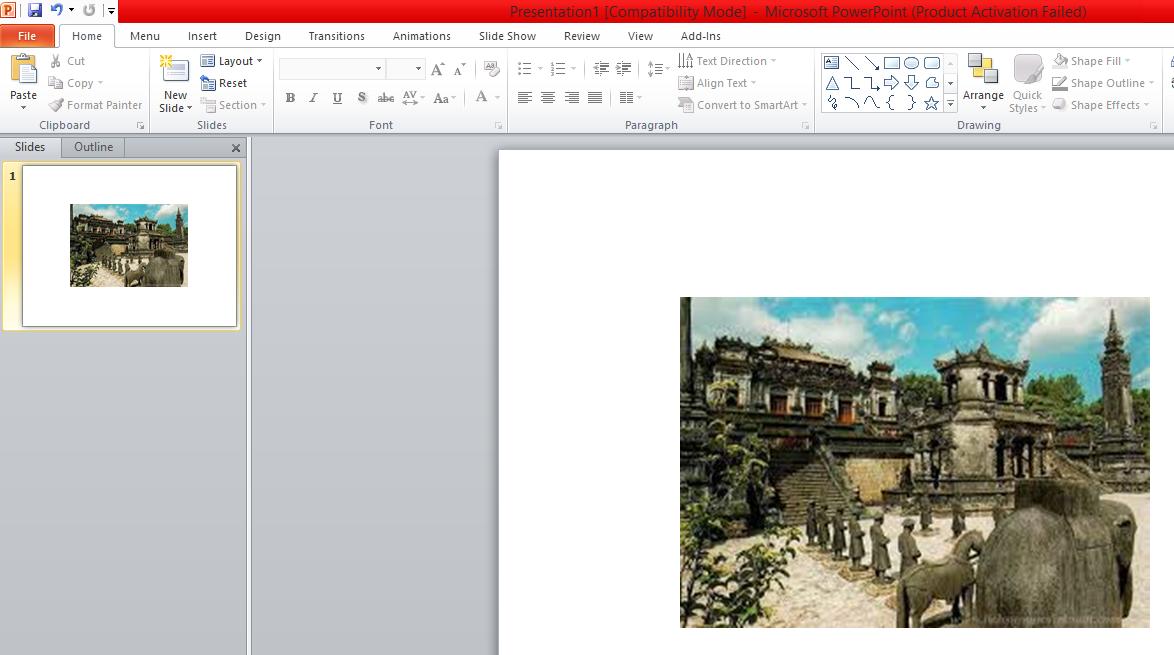Select the Oval shape icon
1174x655 pixels.
(x=912, y=63)
